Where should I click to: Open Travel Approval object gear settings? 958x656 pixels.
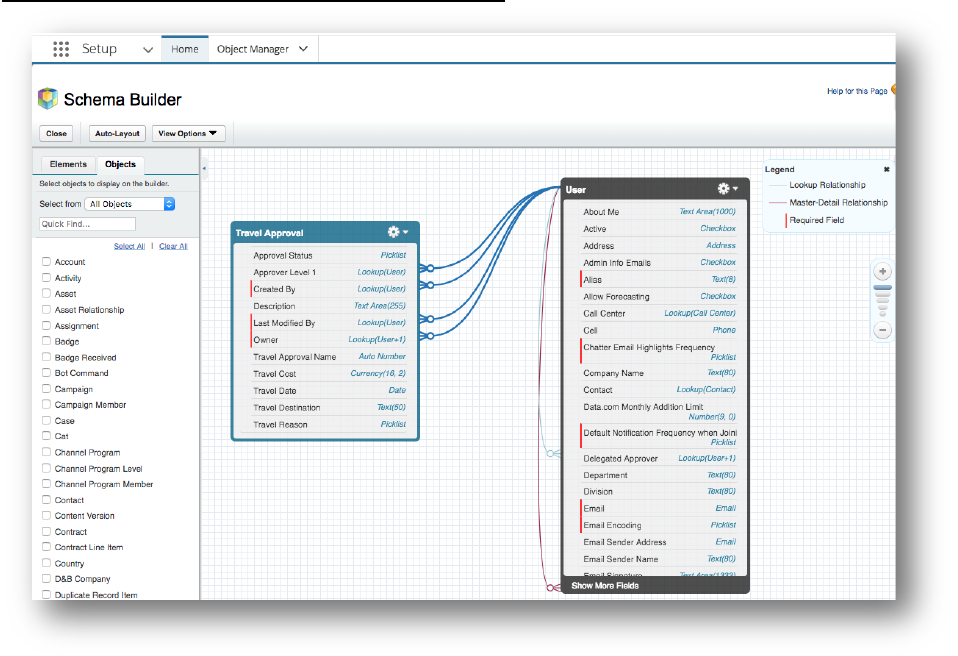coord(393,232)
